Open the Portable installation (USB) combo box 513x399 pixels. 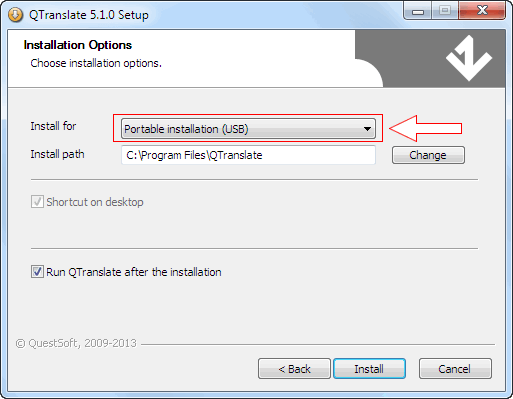pyautogui.click(x=248, y=129)
